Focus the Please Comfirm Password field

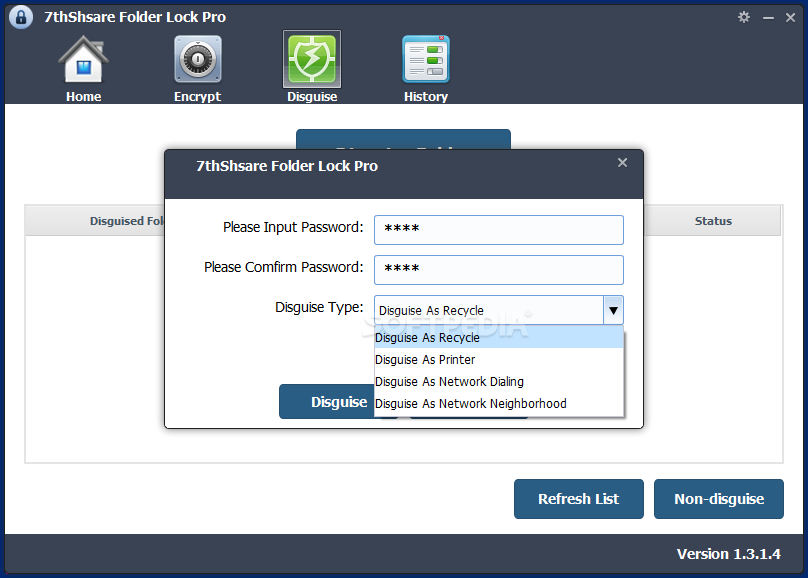point(499,270)
